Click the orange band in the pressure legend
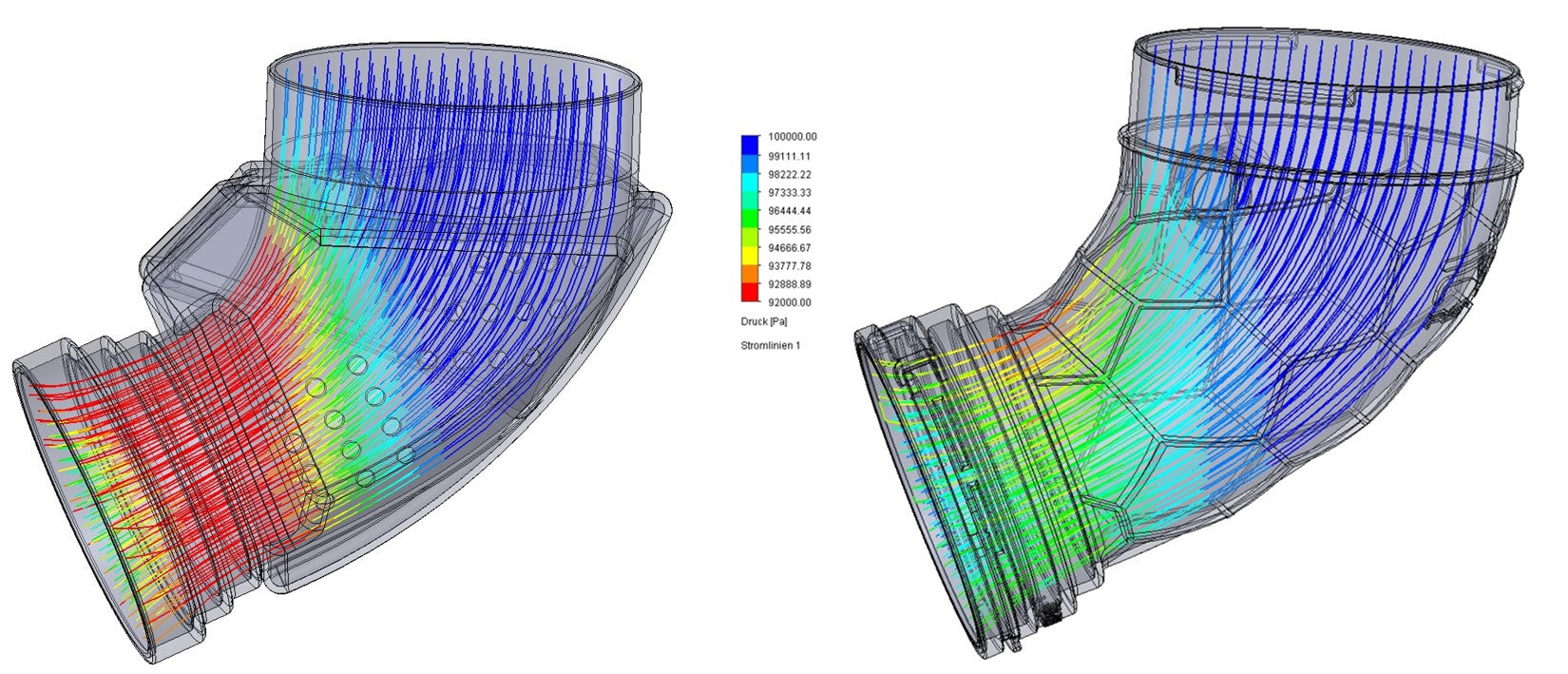 pyautogui.click(x=750, y=276)
